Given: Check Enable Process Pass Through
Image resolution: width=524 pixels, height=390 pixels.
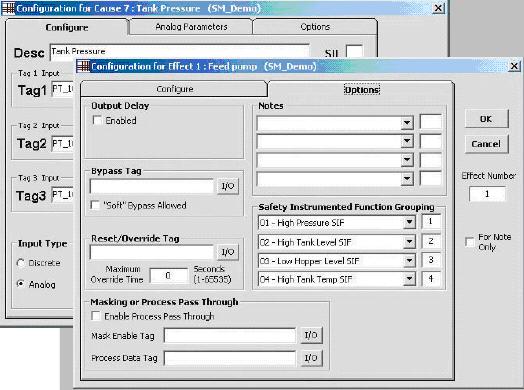Looking at the screenshot, I should (96, 316).
